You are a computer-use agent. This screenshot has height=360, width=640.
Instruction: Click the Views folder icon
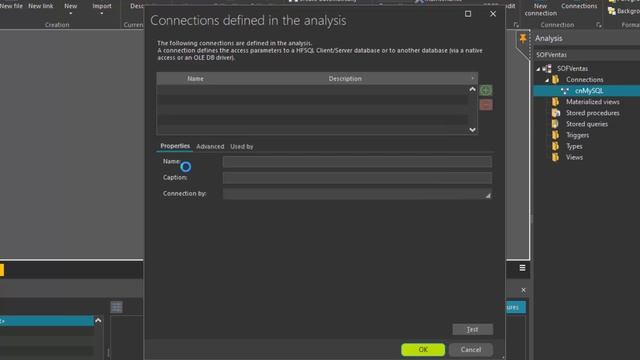(x=556, y=157)
